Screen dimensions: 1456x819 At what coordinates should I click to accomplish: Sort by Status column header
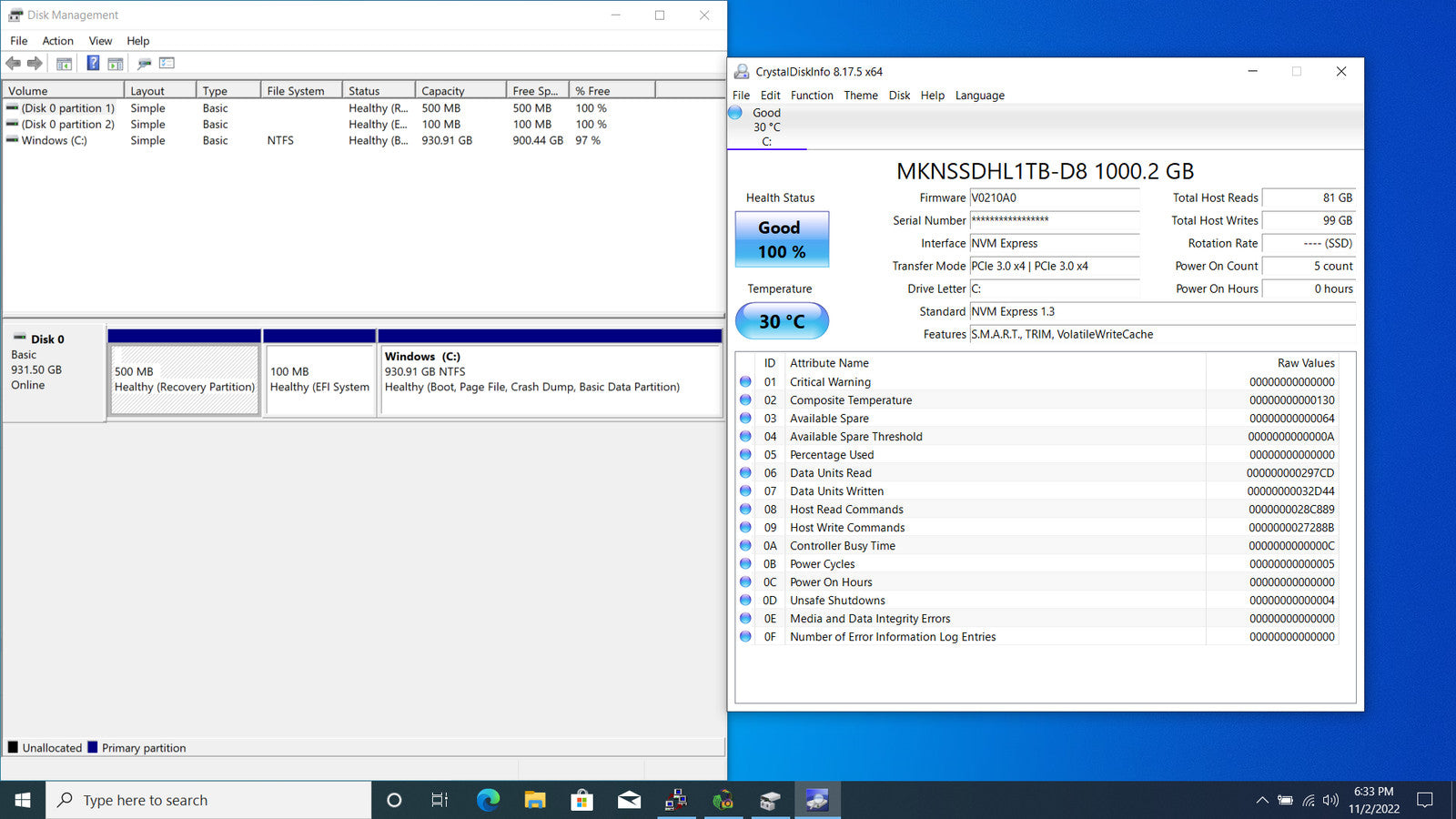379,90
